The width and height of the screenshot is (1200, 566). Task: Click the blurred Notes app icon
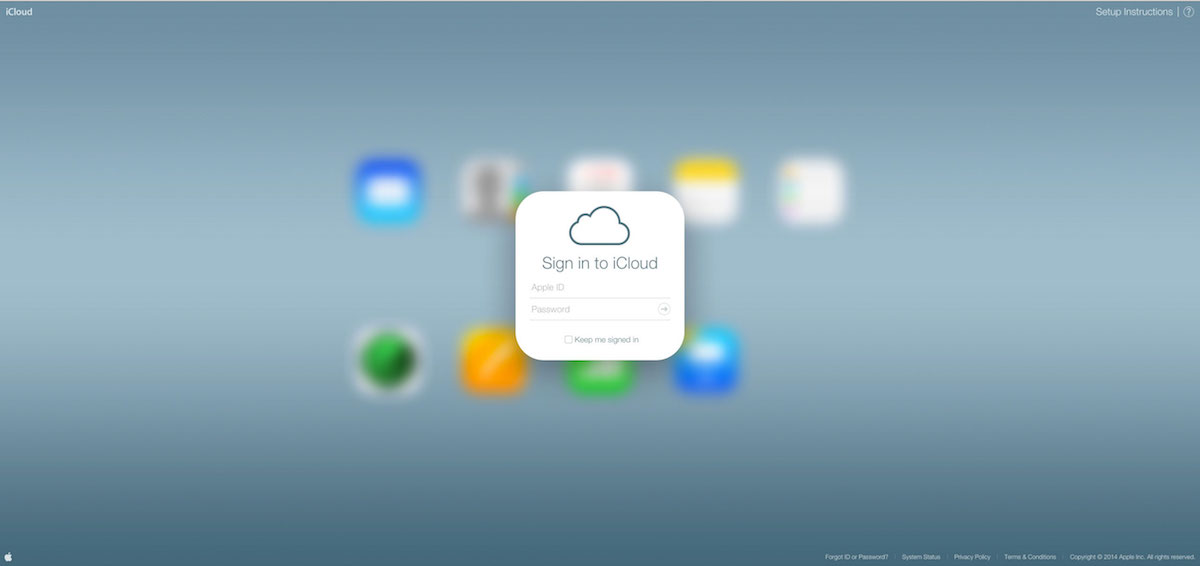[706, 190]
